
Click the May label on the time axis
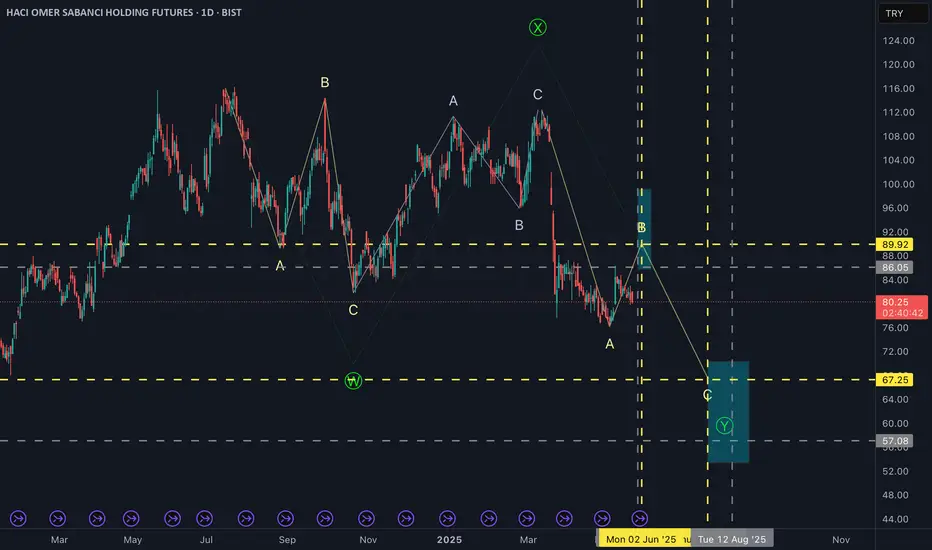pos(133,539)
